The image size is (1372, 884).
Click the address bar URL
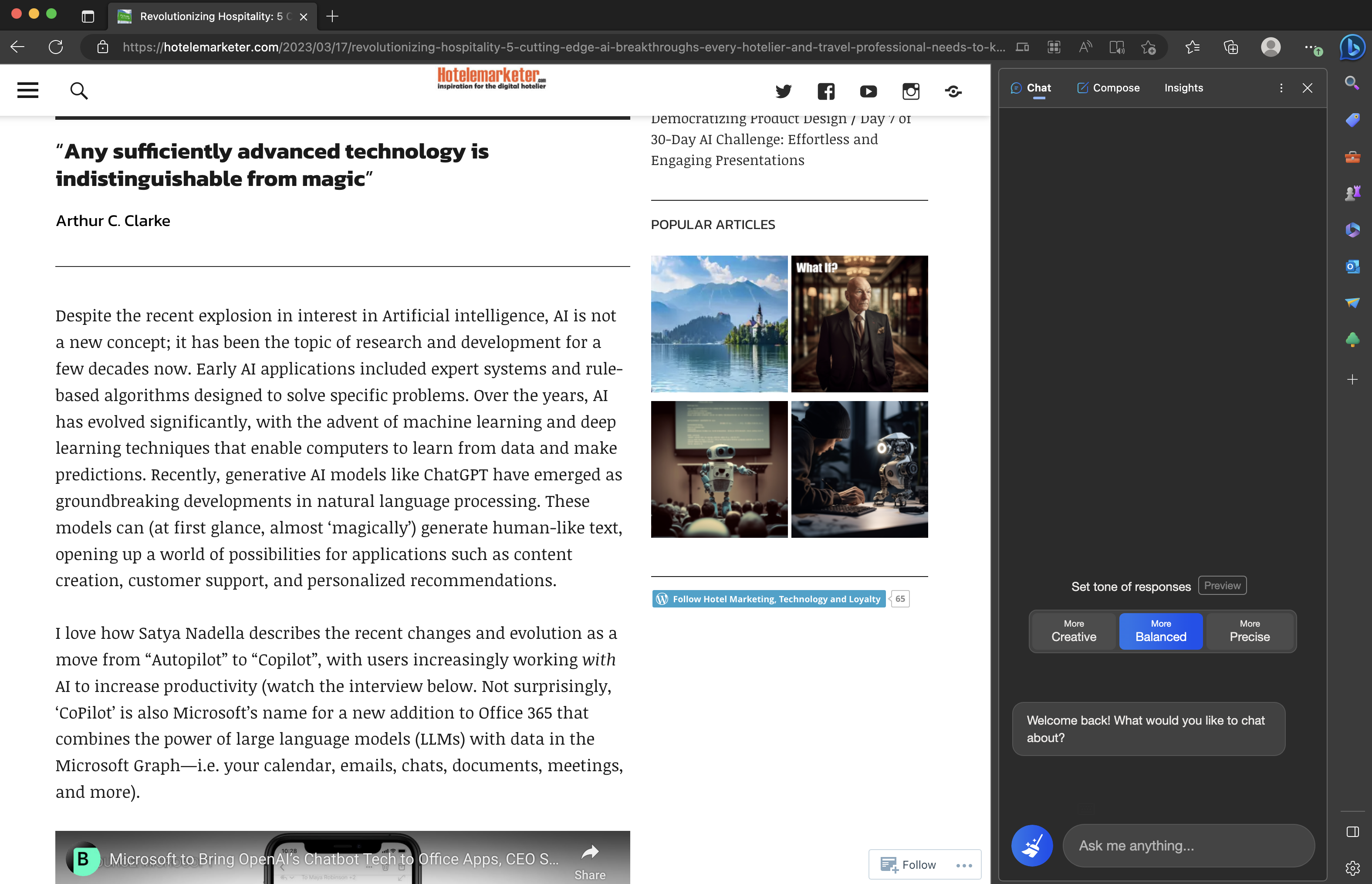click(x=563, y=47)
